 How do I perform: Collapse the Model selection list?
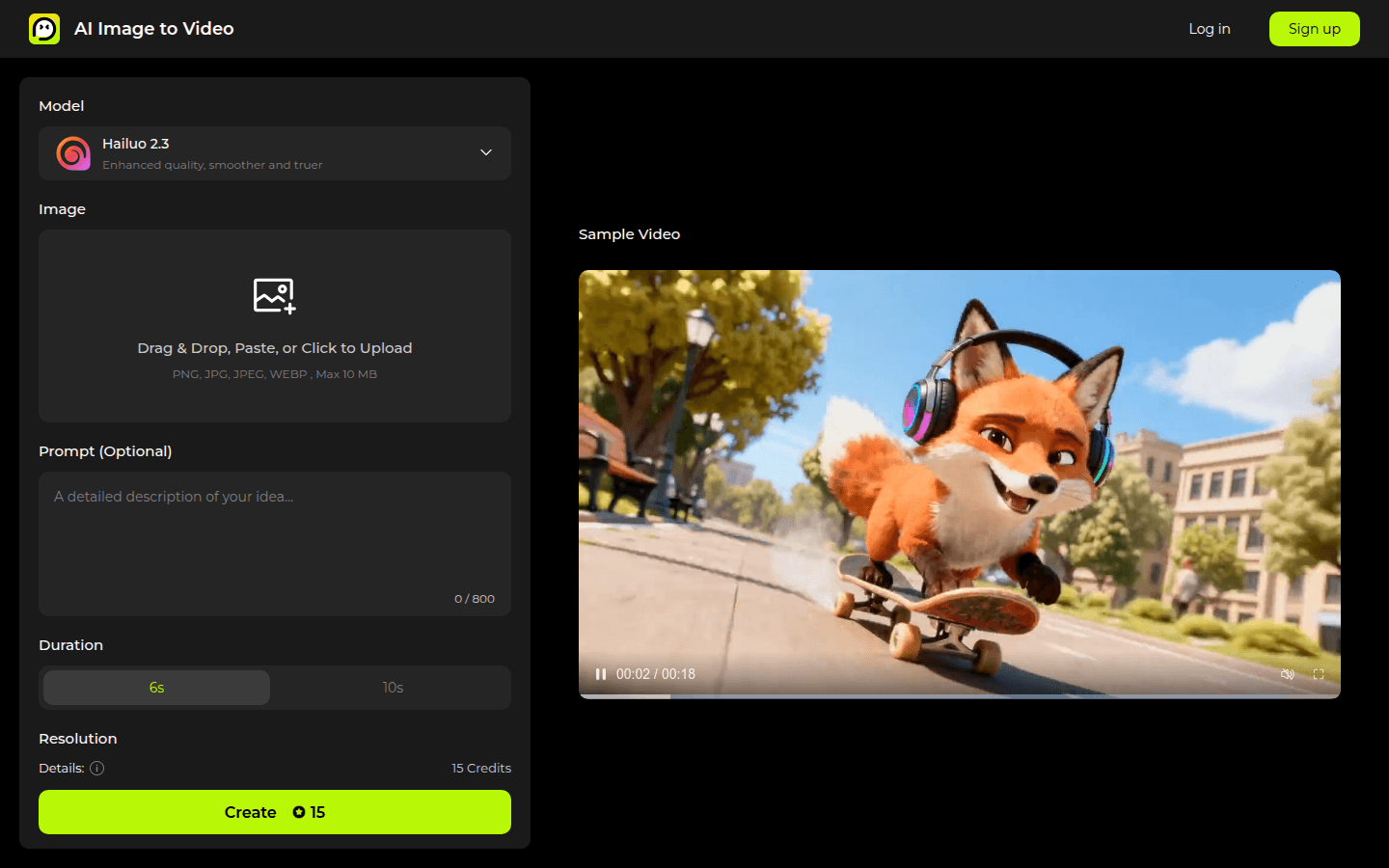[486, 152]
